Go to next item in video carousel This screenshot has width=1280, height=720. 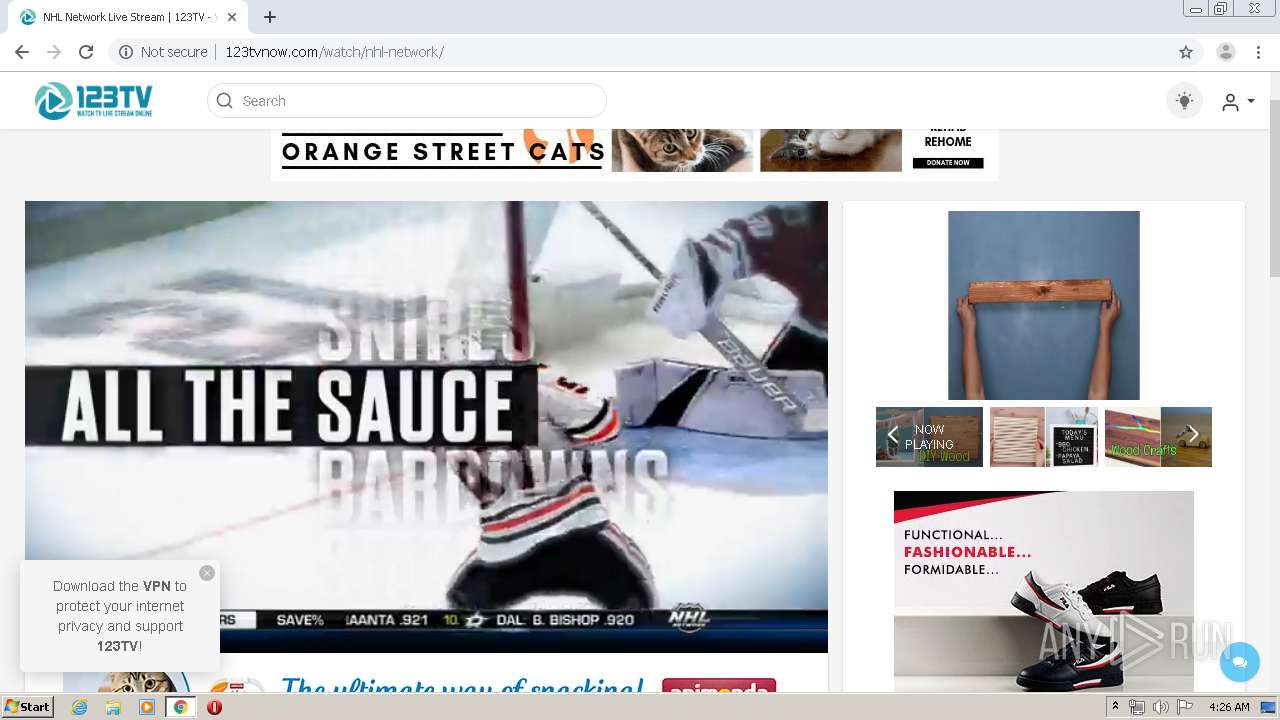click(1193, 435)
